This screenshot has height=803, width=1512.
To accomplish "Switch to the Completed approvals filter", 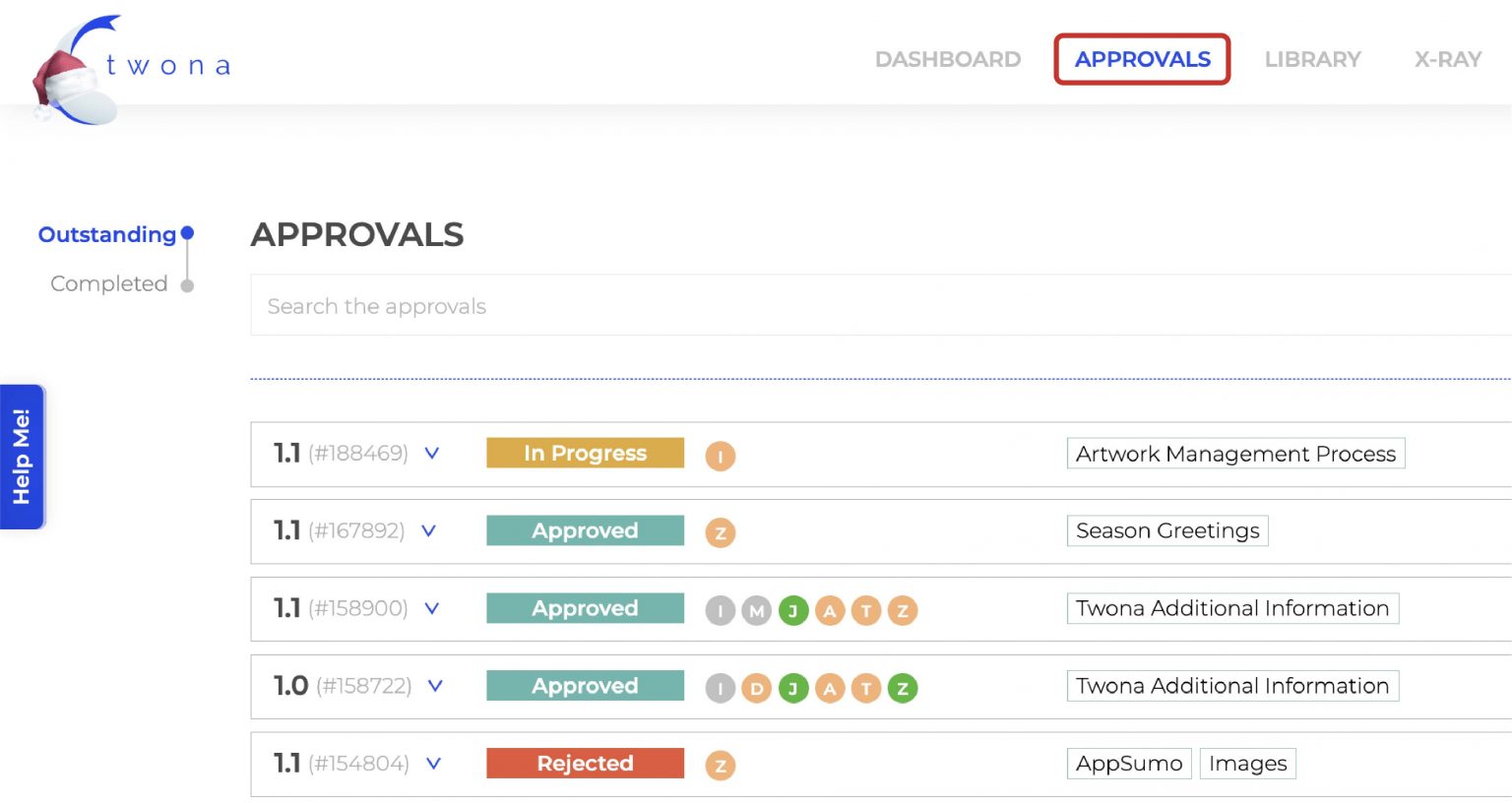I will click(107, 283).
